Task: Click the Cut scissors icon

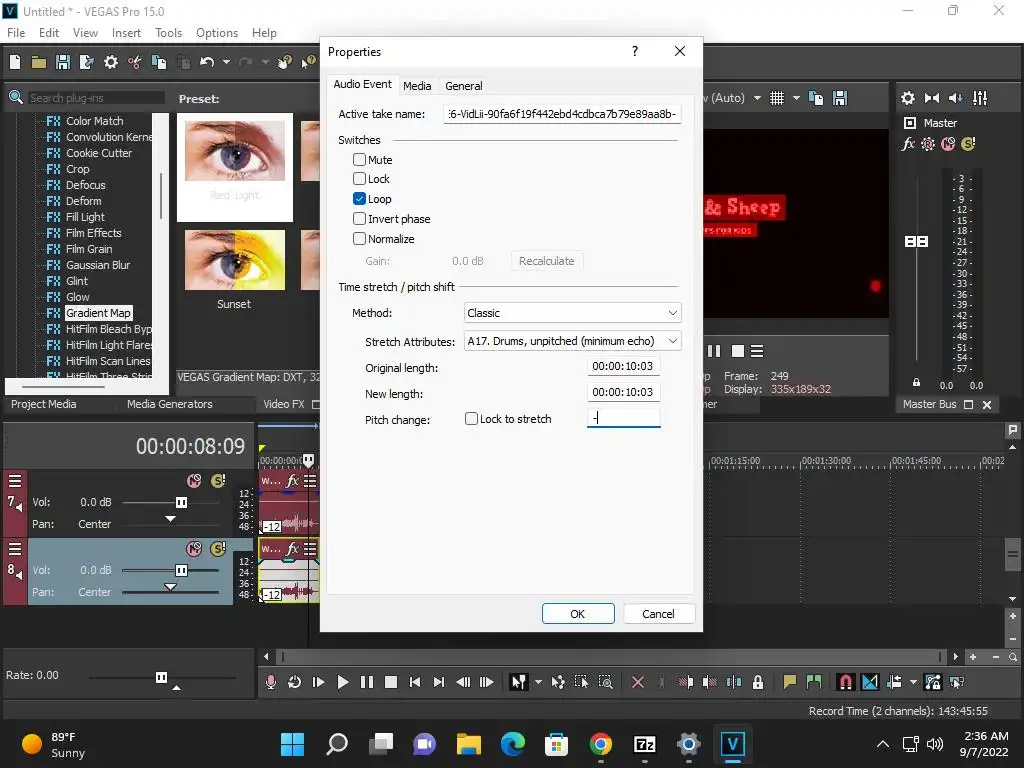Action: [135, 62]
